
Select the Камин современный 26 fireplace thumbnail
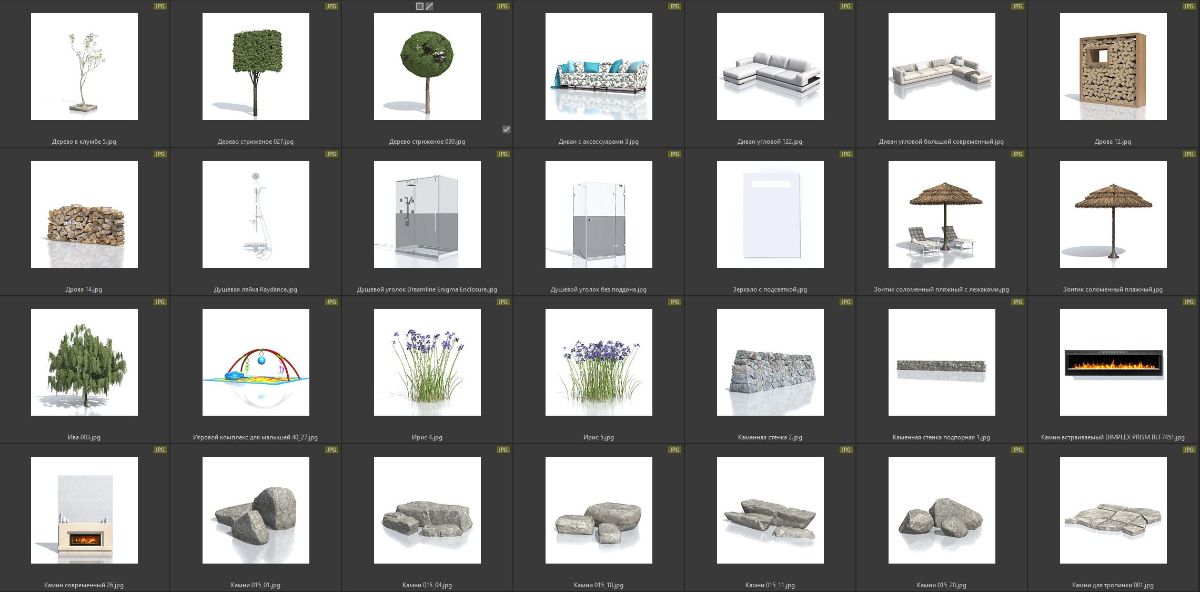[x=85, y=511]
